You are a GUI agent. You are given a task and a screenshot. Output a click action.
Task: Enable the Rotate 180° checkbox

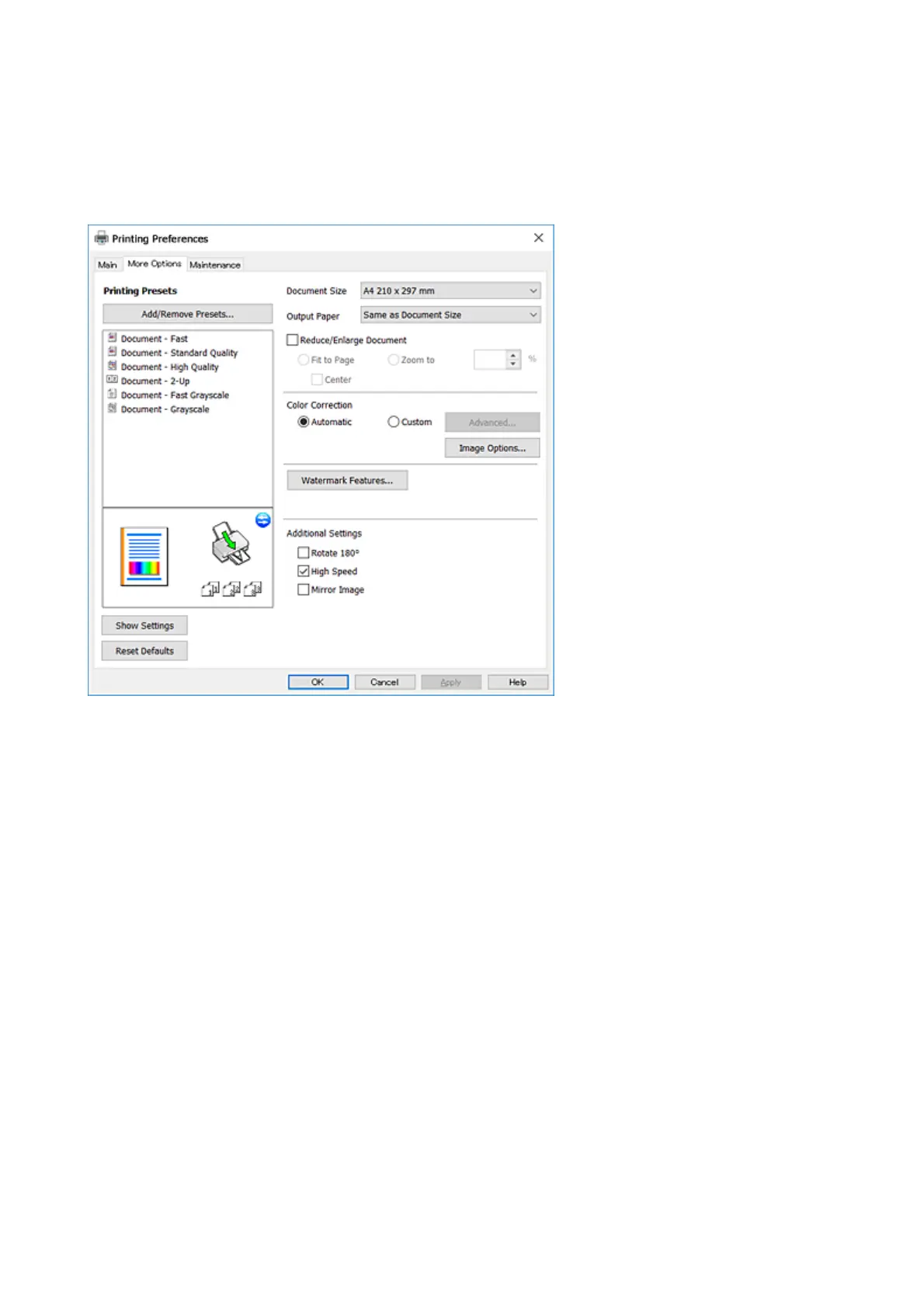tap(304, 552)
